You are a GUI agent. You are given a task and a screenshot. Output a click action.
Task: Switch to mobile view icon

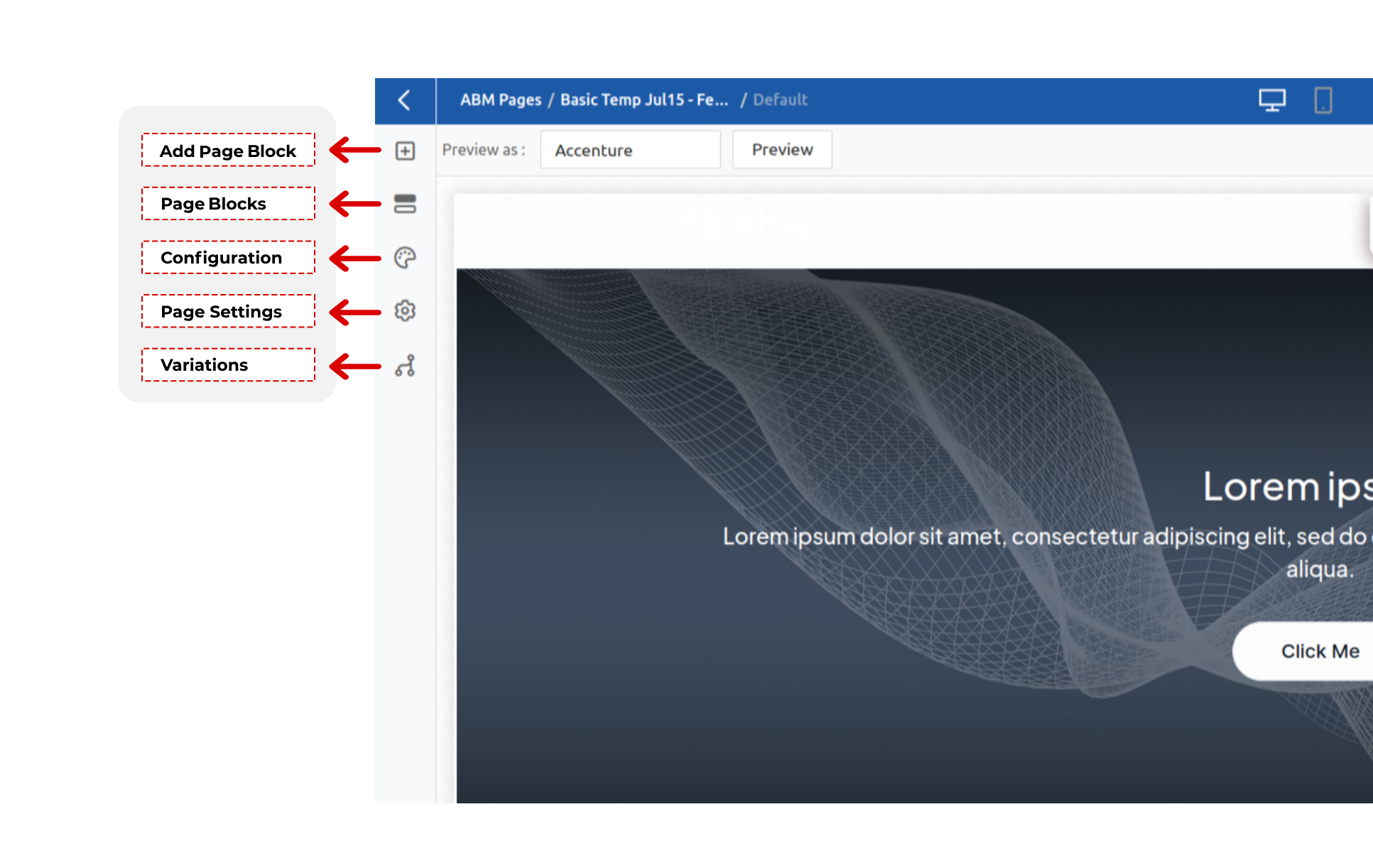pyautogui.click(x=1323, y=100)
